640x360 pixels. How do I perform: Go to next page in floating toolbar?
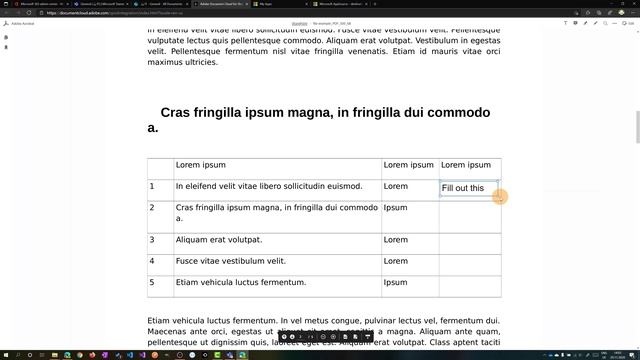292,337
